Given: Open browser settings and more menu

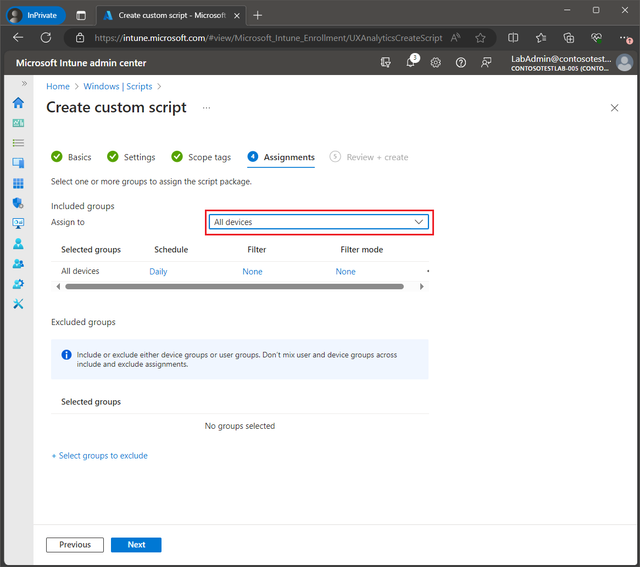Looking at the screenshot, I should click(625, 38).
